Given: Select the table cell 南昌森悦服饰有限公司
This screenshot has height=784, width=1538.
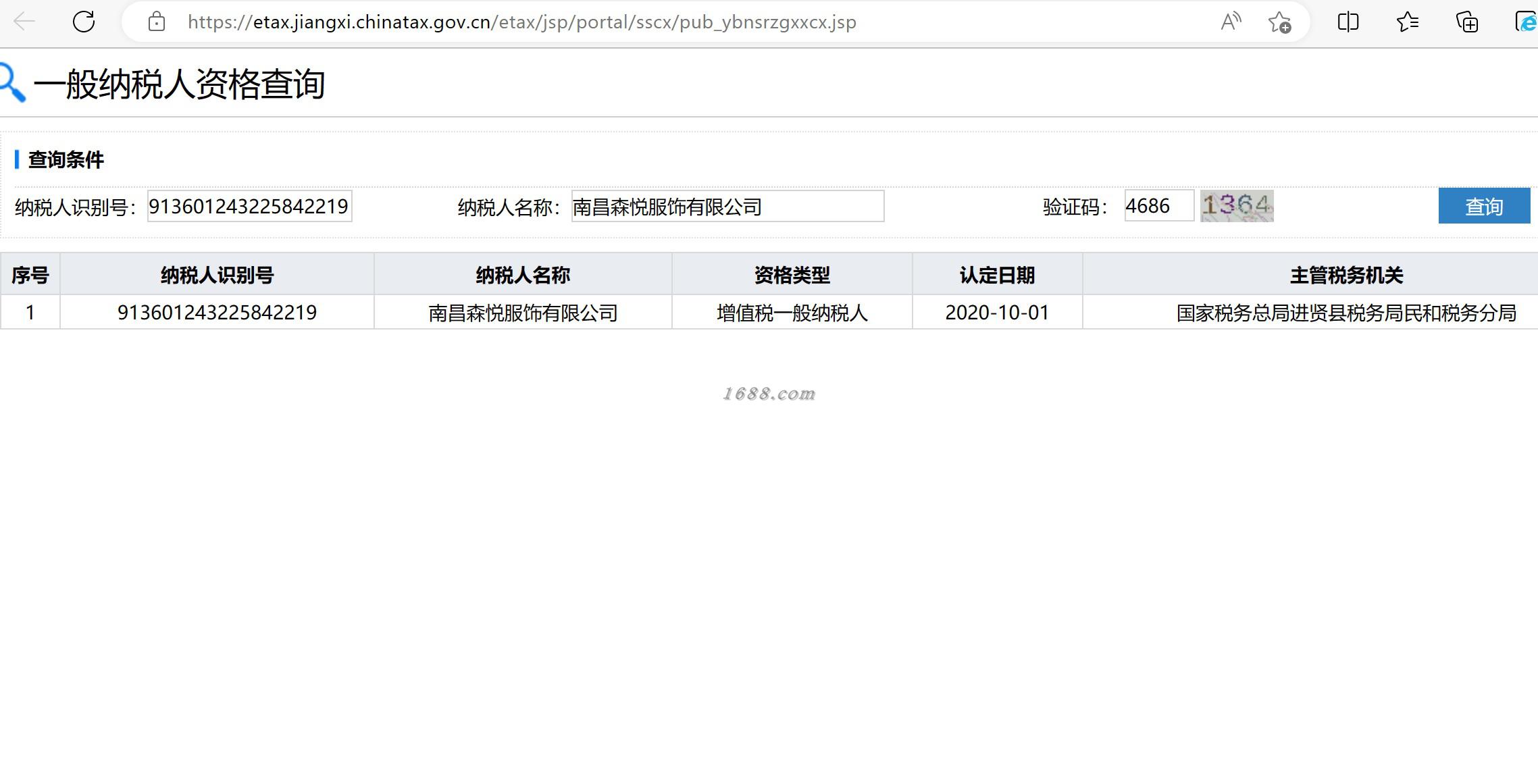Looking at the screenshot, I should click(x=523, y=312).
